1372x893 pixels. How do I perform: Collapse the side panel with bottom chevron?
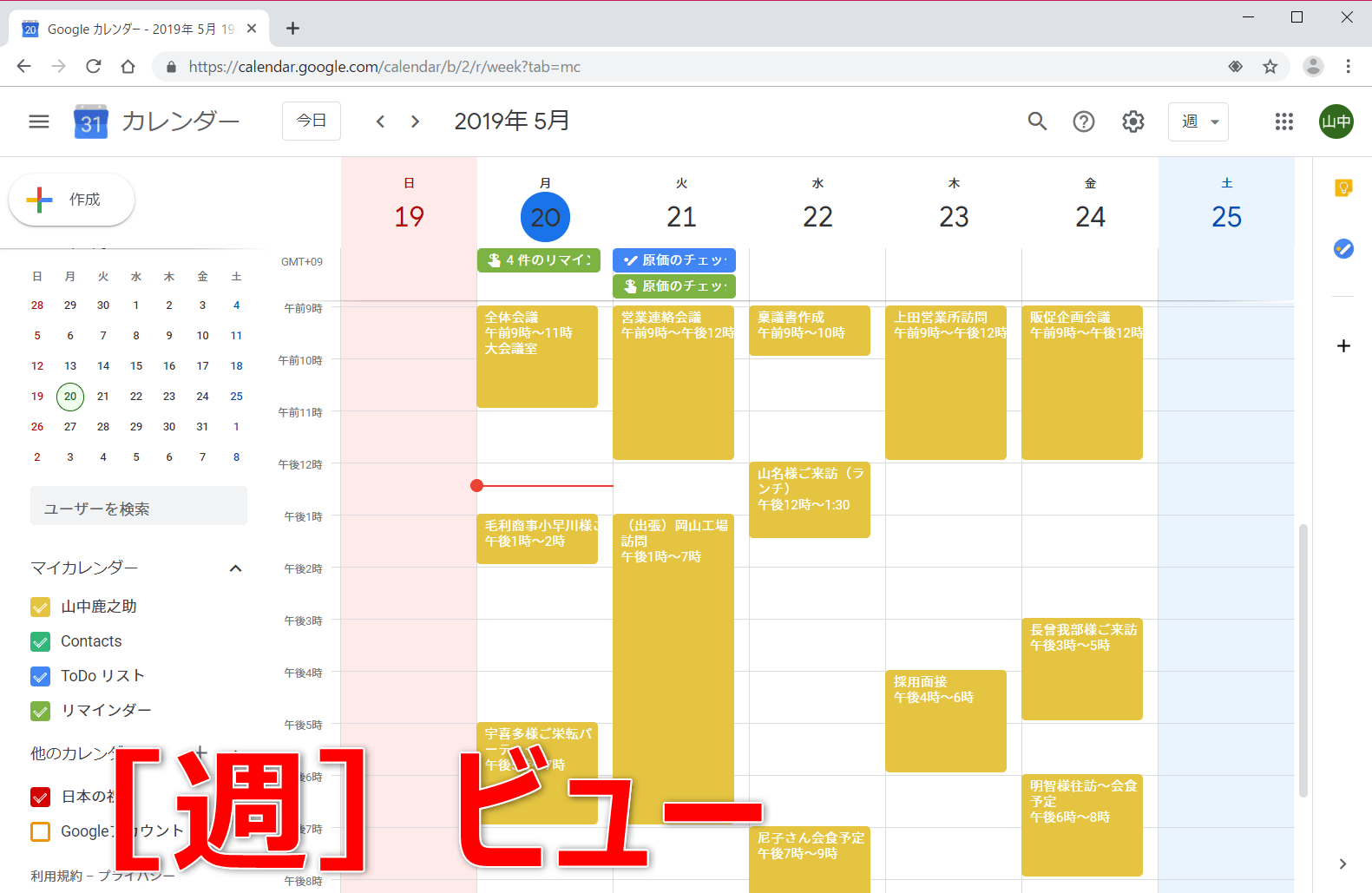1342,863
